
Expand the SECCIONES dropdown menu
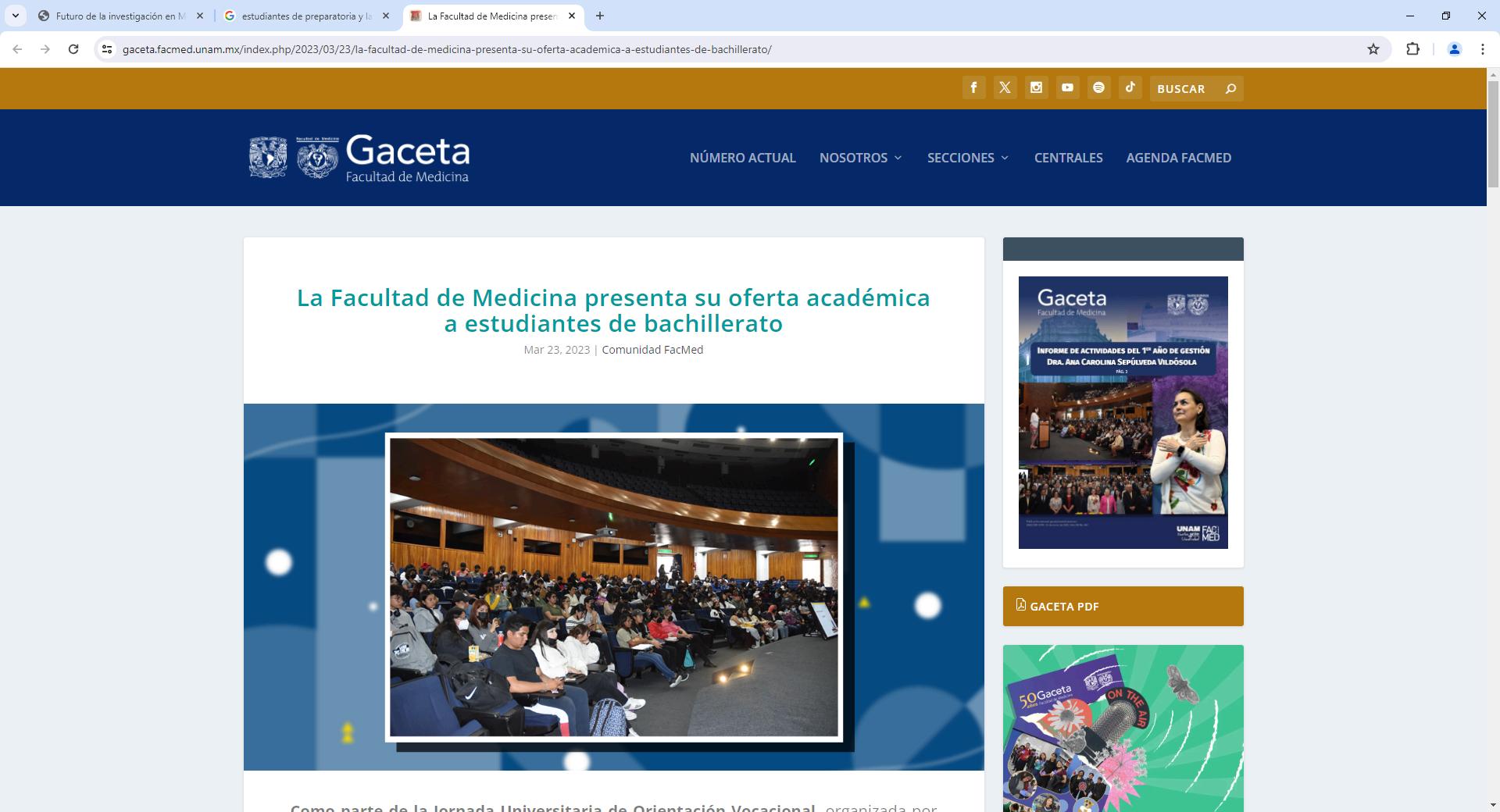(969, 158)
